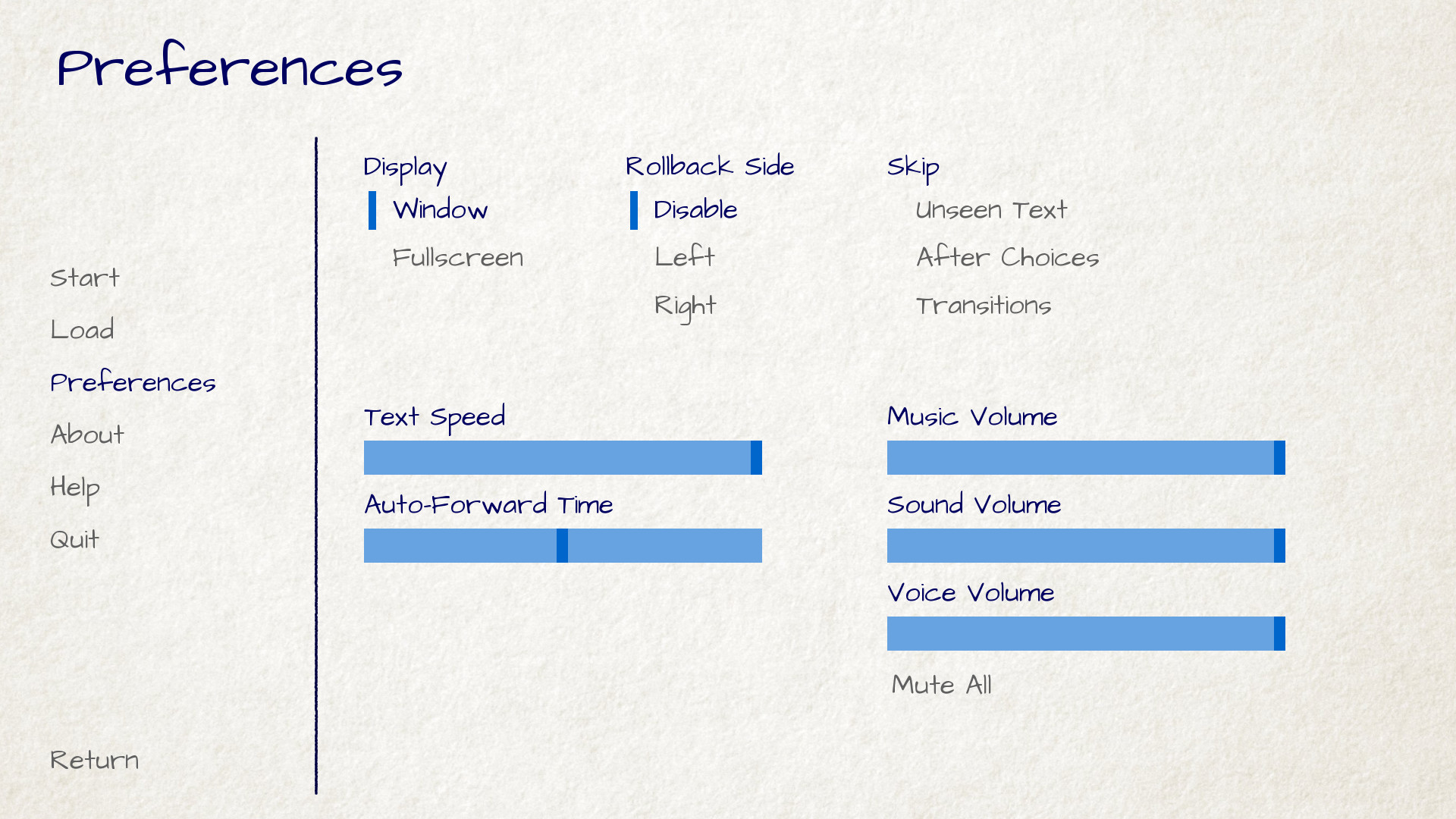Select Right rollback side
This screenshot has height=819, width=1456.
pos(684,305)
